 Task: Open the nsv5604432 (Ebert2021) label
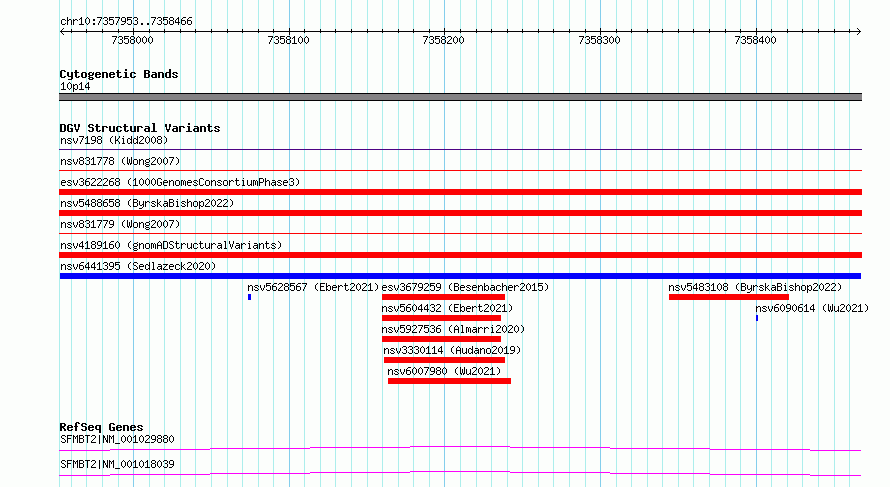coord(447,308)
